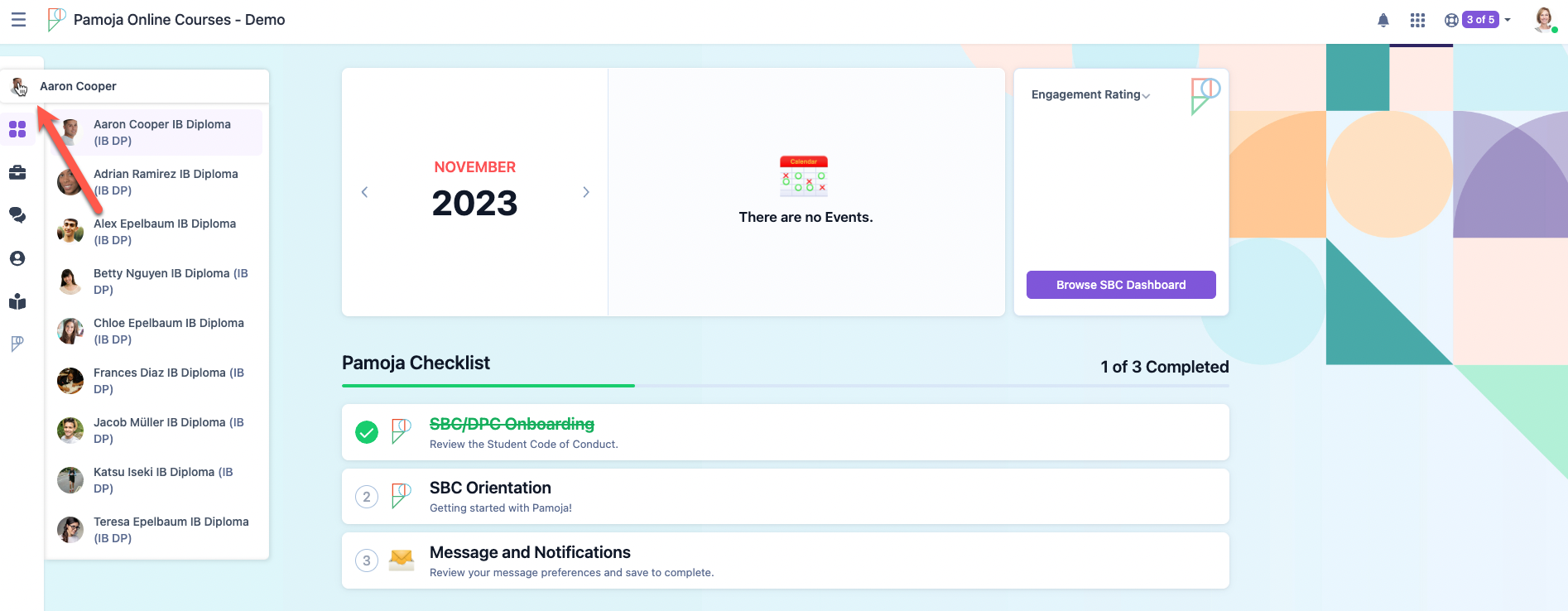Viewport: 1568px width, 611px height.
Task: Click the Browse SBC Dashboard button
Action: [1121, 285]
